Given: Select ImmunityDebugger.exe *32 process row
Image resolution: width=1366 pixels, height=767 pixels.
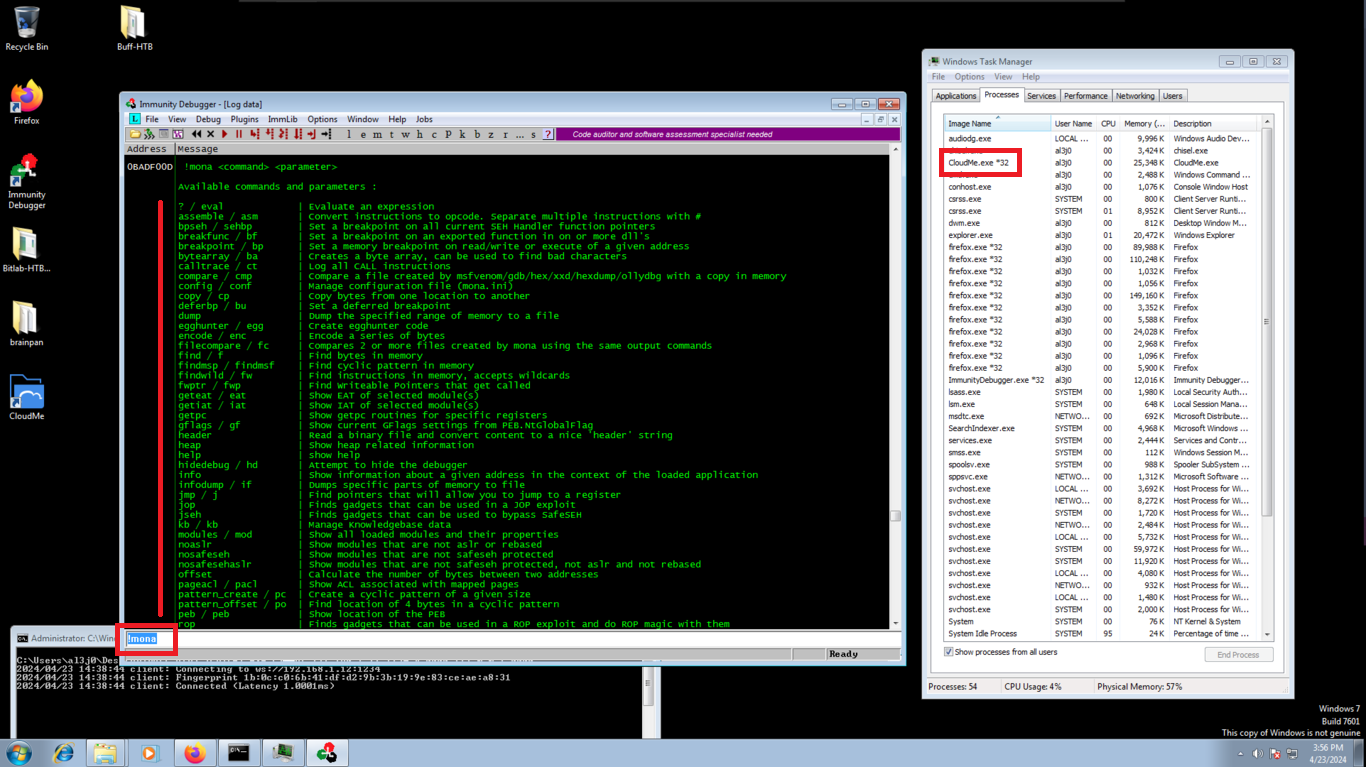Looking at the screenshot, I should click(1103, 380).
